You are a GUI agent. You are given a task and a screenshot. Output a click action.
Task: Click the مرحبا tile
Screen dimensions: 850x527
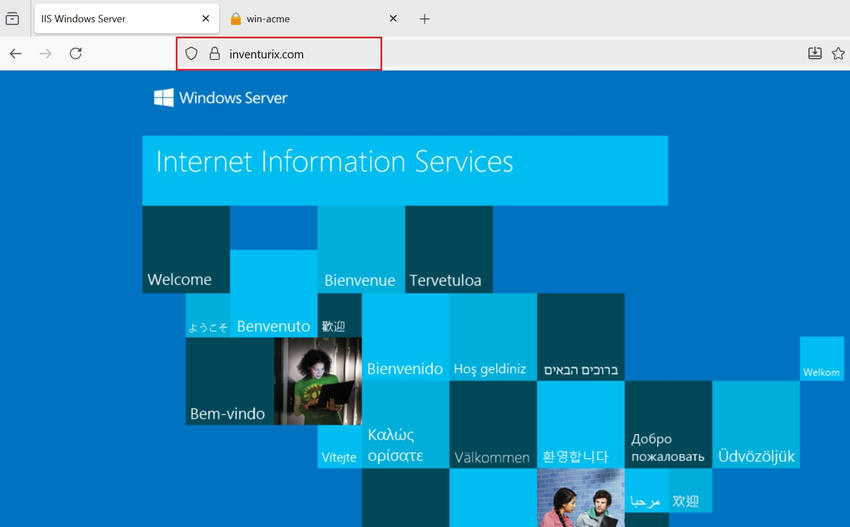coord(646,491)
